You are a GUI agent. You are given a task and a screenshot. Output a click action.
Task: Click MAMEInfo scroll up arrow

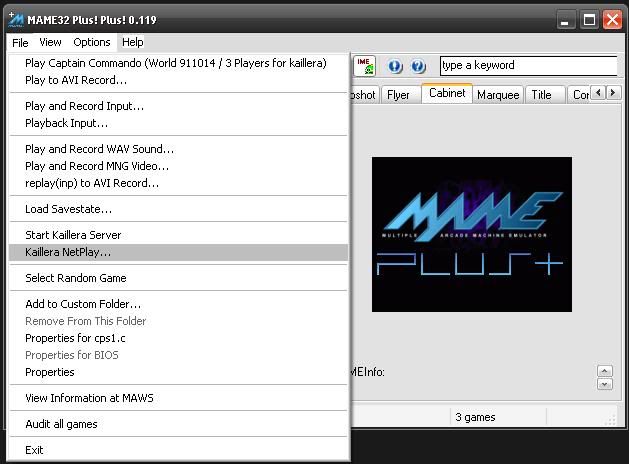[x=605, y=371]
